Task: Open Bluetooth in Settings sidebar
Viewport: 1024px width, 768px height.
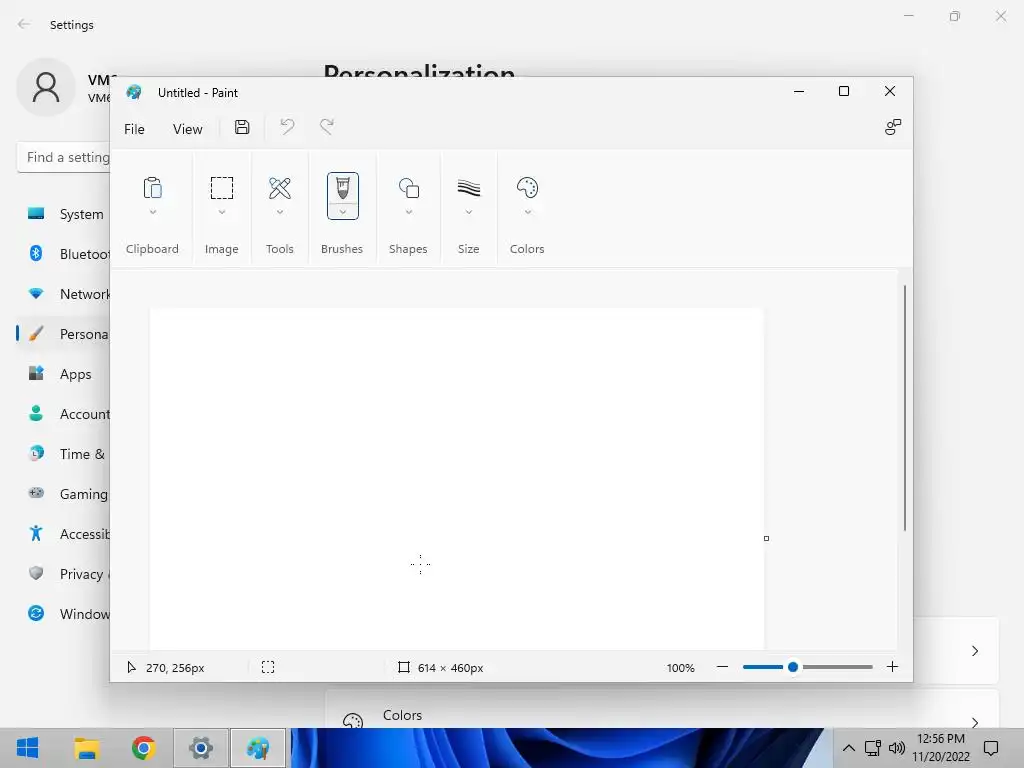Action: pos(65,253)
